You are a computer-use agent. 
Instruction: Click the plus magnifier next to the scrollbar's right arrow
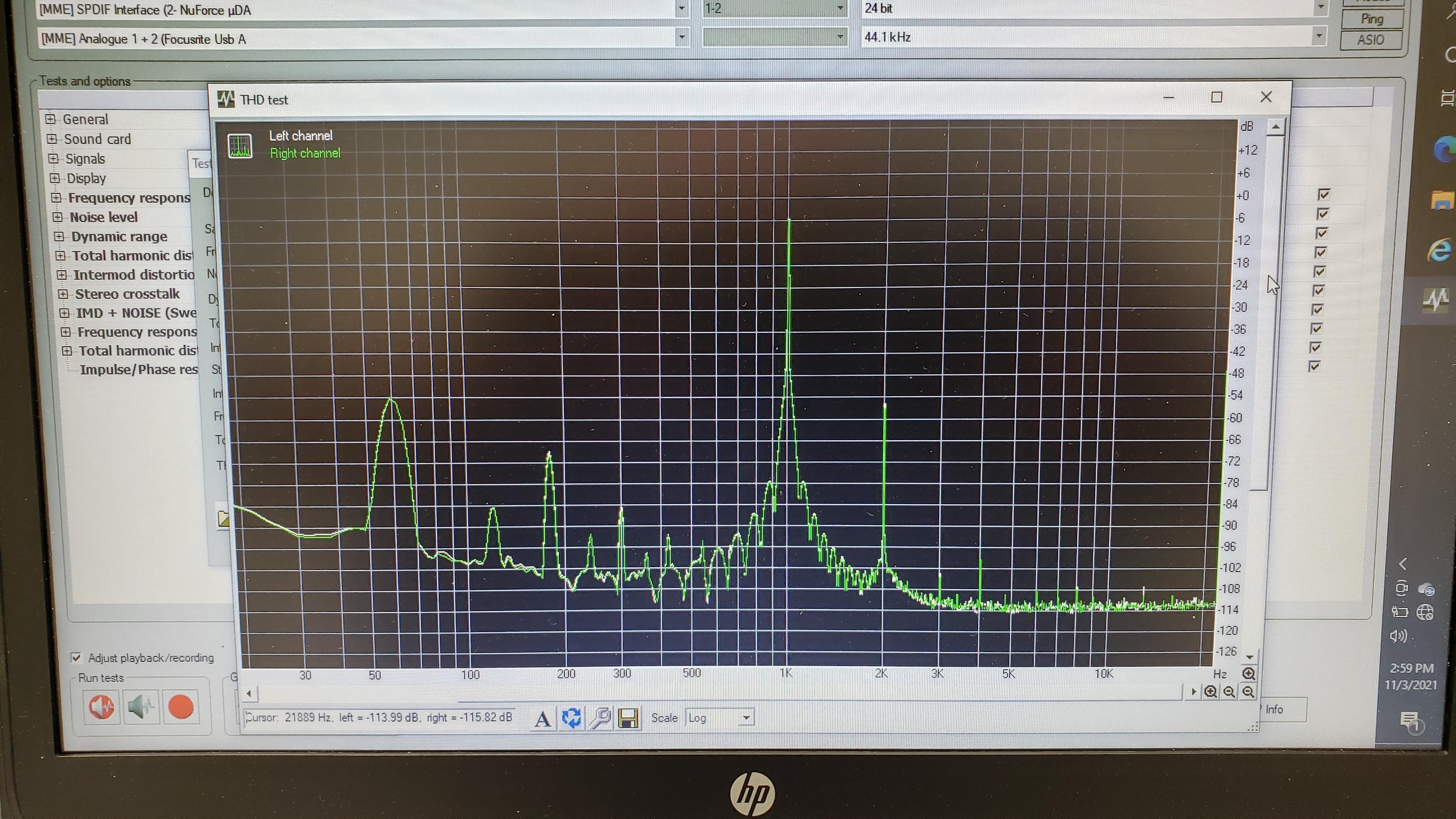(x=1210, y=692)
